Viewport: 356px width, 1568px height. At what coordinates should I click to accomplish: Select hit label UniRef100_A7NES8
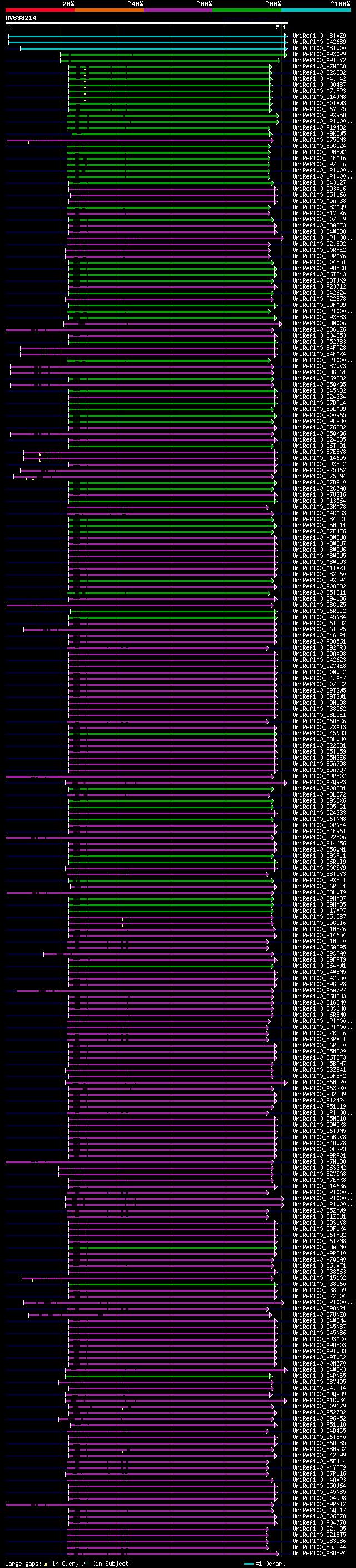[x=319, y=66]
